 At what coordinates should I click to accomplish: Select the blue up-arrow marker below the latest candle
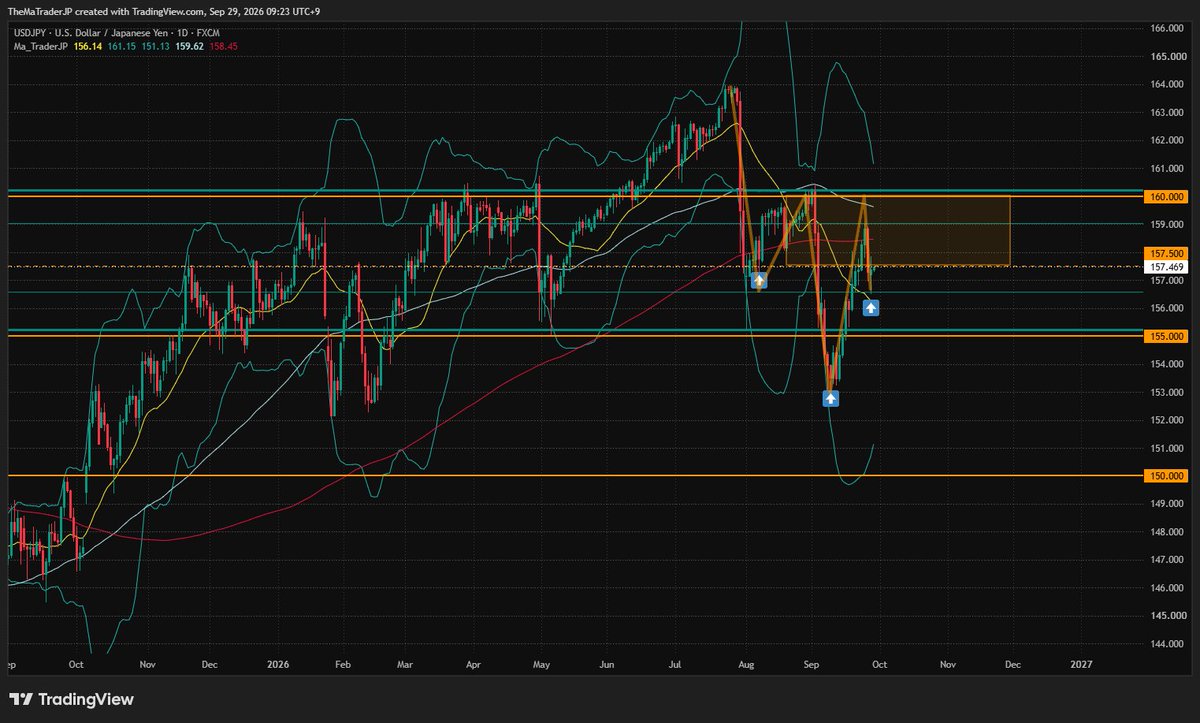point(871,308)
